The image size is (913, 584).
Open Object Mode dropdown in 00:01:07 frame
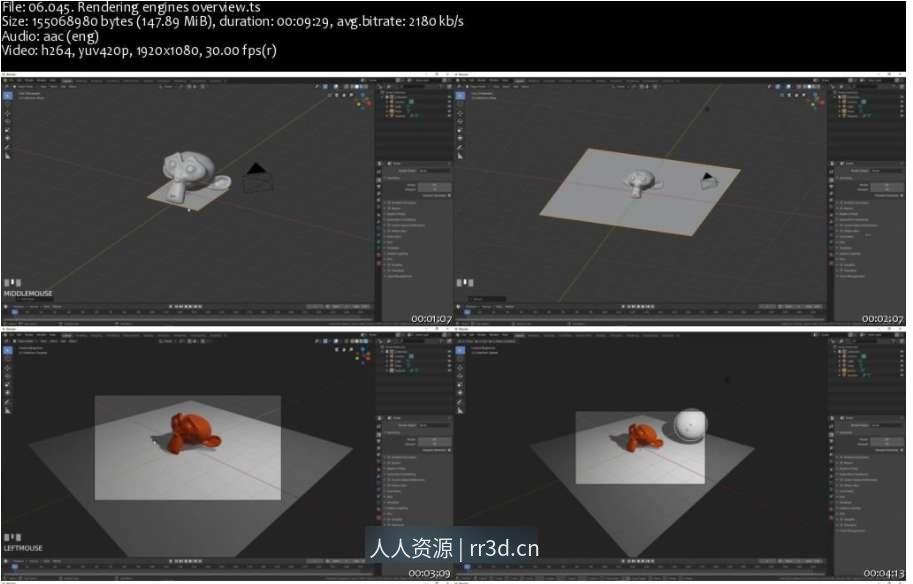tap(26, 86)
